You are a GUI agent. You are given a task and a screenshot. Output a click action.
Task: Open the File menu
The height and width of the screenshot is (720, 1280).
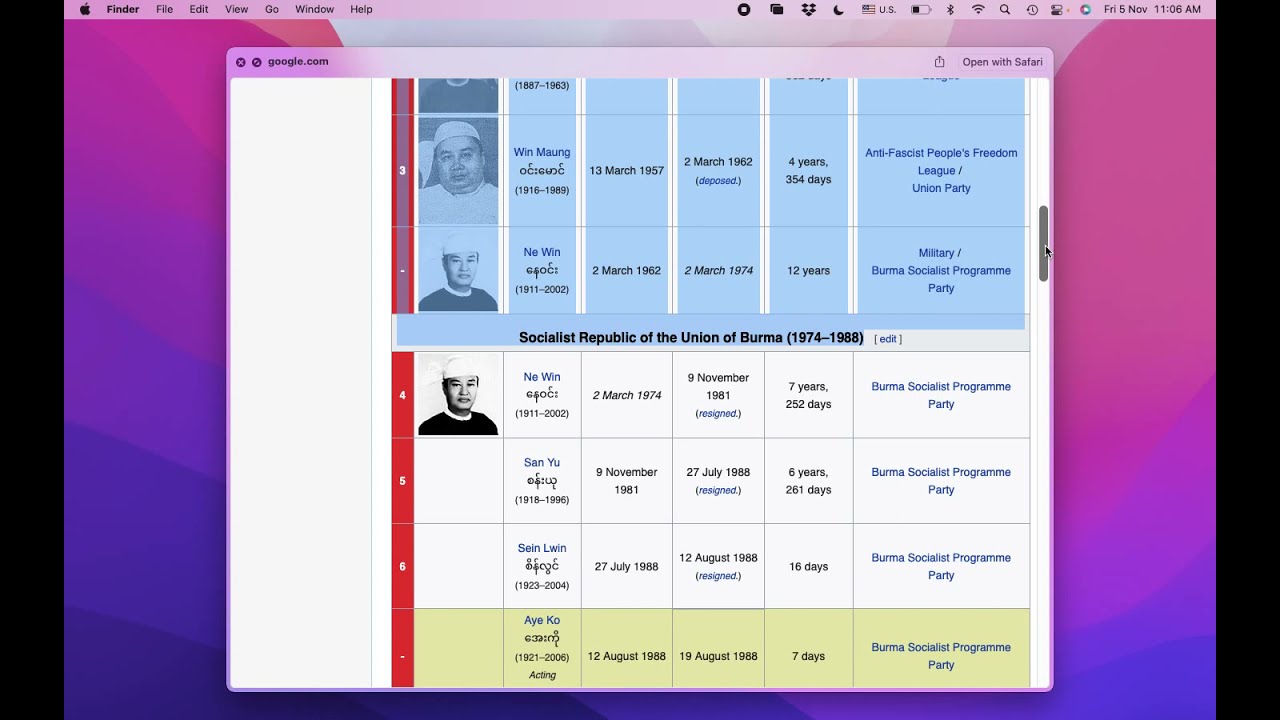click(164, 9)
